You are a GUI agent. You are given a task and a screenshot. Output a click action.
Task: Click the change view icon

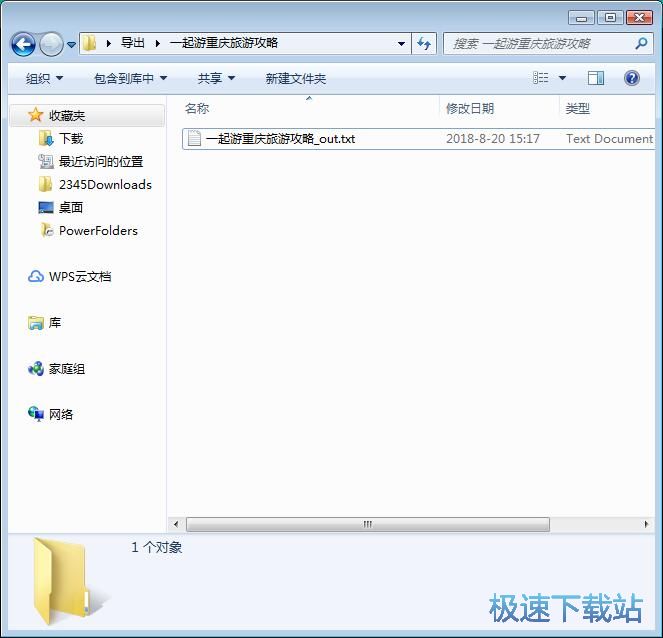pos(540,78)
